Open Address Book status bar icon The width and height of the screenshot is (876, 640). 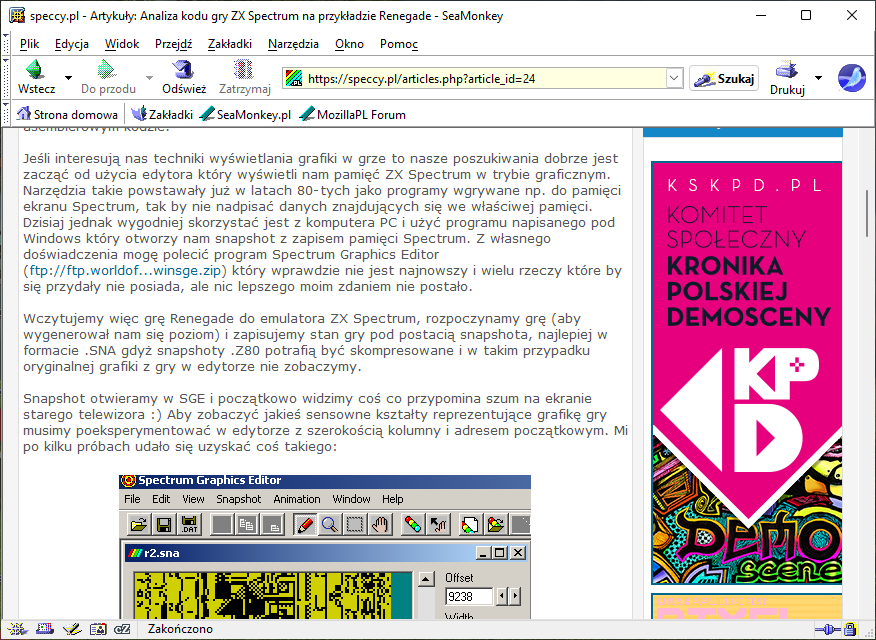pyautogui.click(x=98, y=629)
